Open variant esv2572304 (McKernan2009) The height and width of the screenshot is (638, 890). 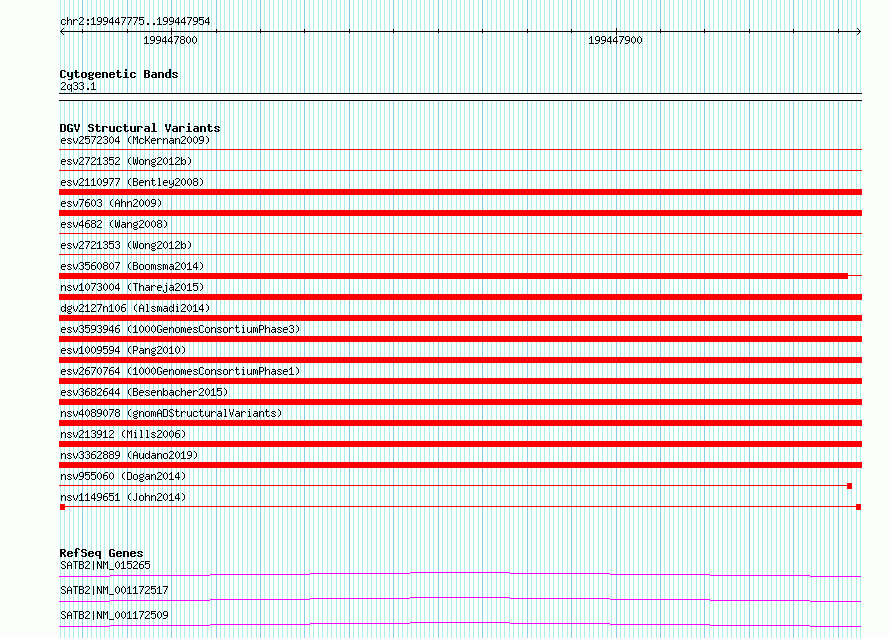(135, 140)
